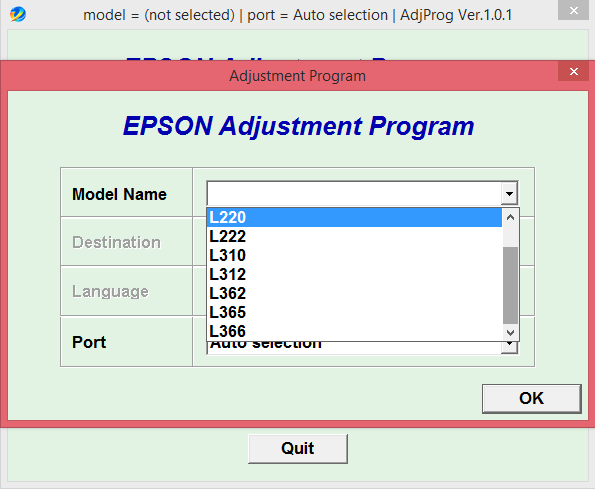Close the main AdjProg window
595x490 pixels.
[x=573, y=10]
